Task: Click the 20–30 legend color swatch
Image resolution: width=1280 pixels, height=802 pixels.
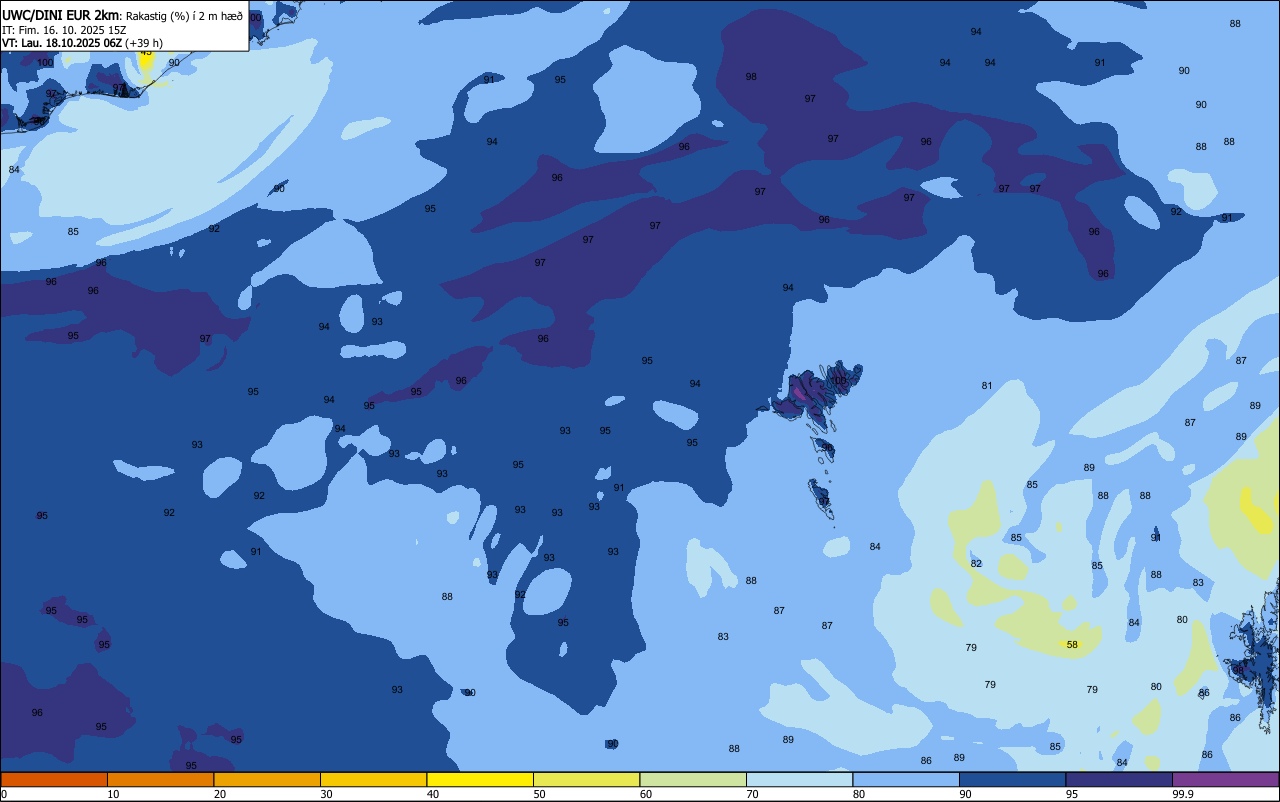Action: point(267,779)
